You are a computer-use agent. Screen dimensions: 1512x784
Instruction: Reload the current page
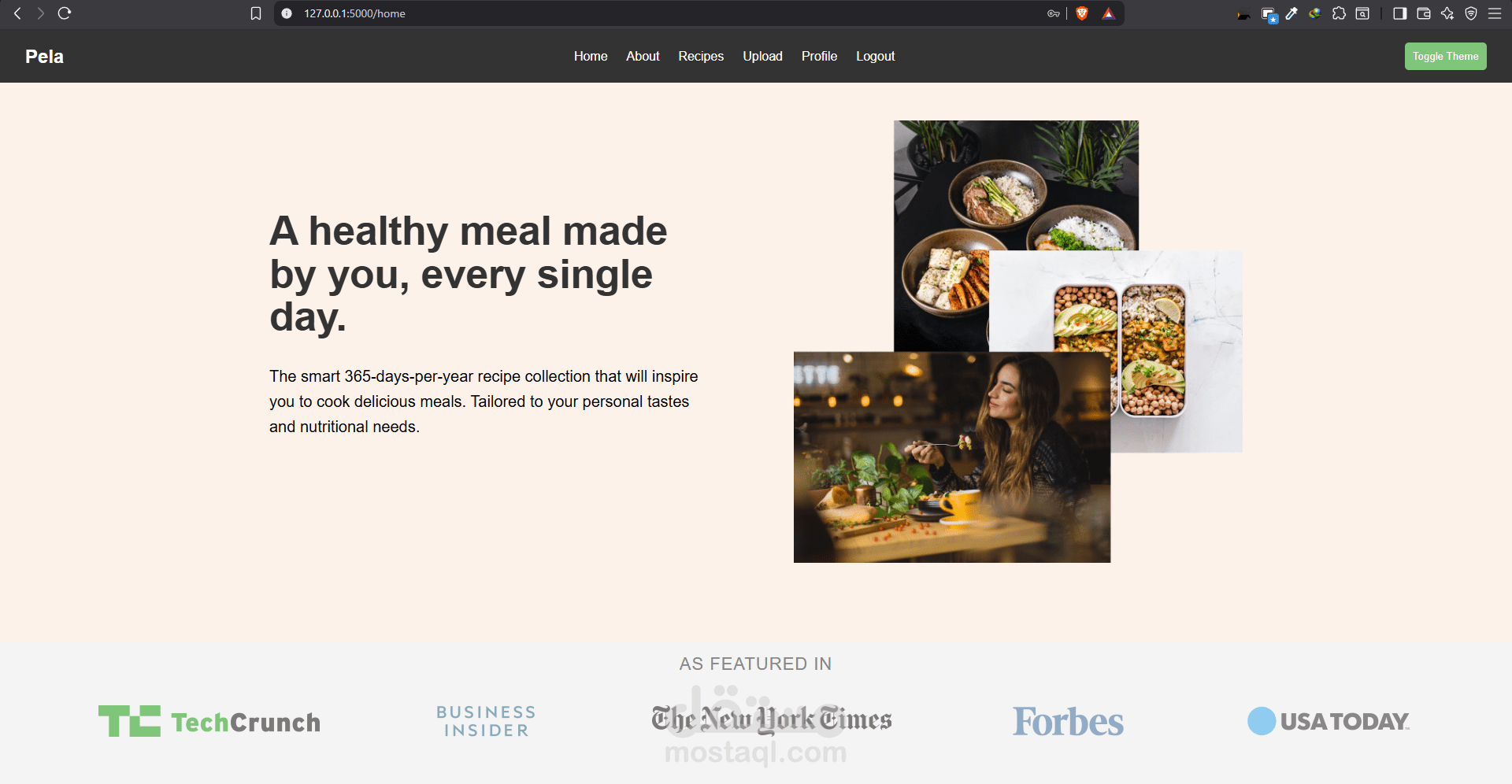tap(65, 13)
